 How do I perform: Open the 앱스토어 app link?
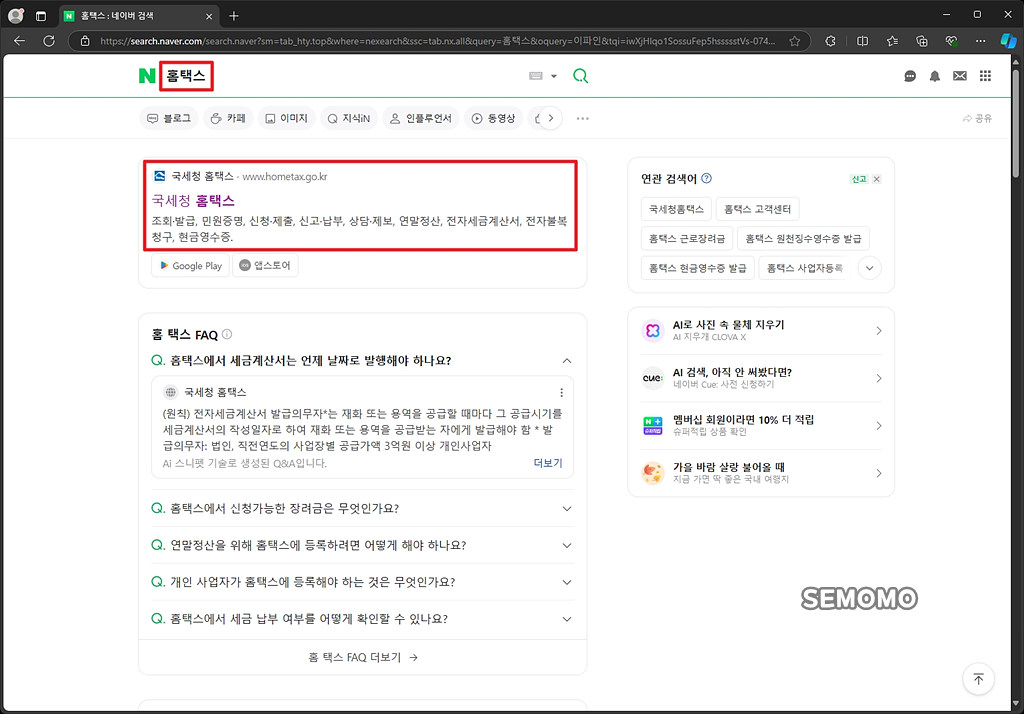[x=265, y=265]
